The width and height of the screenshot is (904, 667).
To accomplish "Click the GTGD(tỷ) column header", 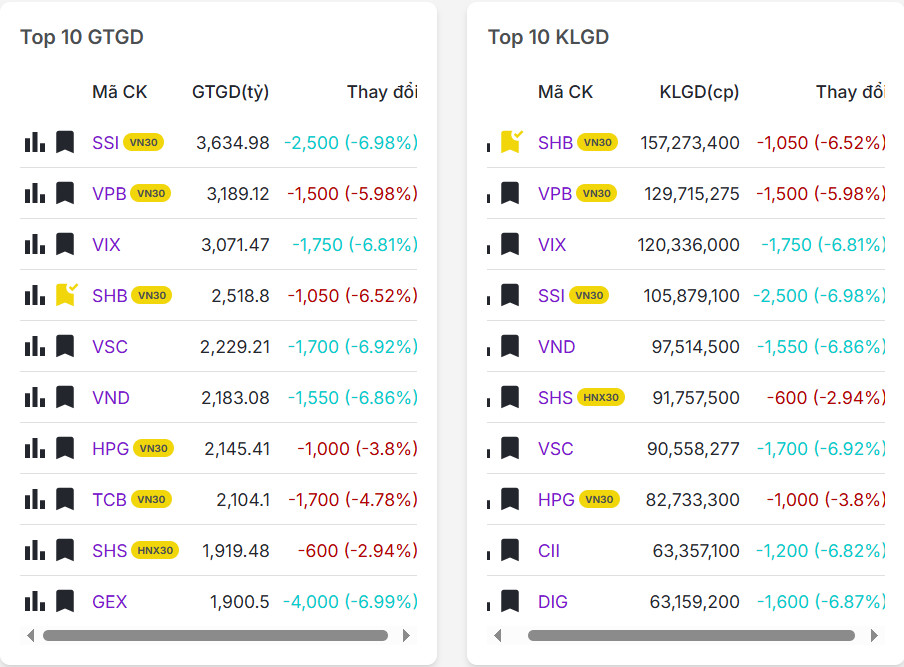I will [231, 92].
